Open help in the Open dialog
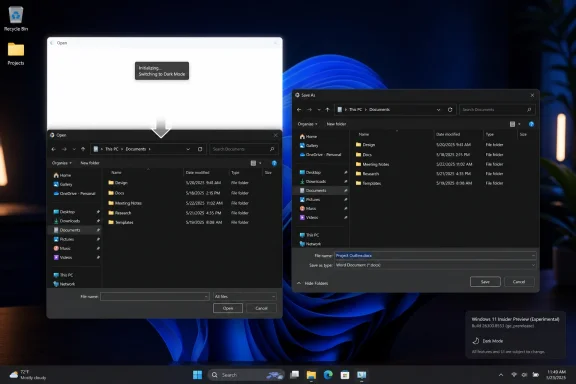576x384 pixels. tap(274, 163)
